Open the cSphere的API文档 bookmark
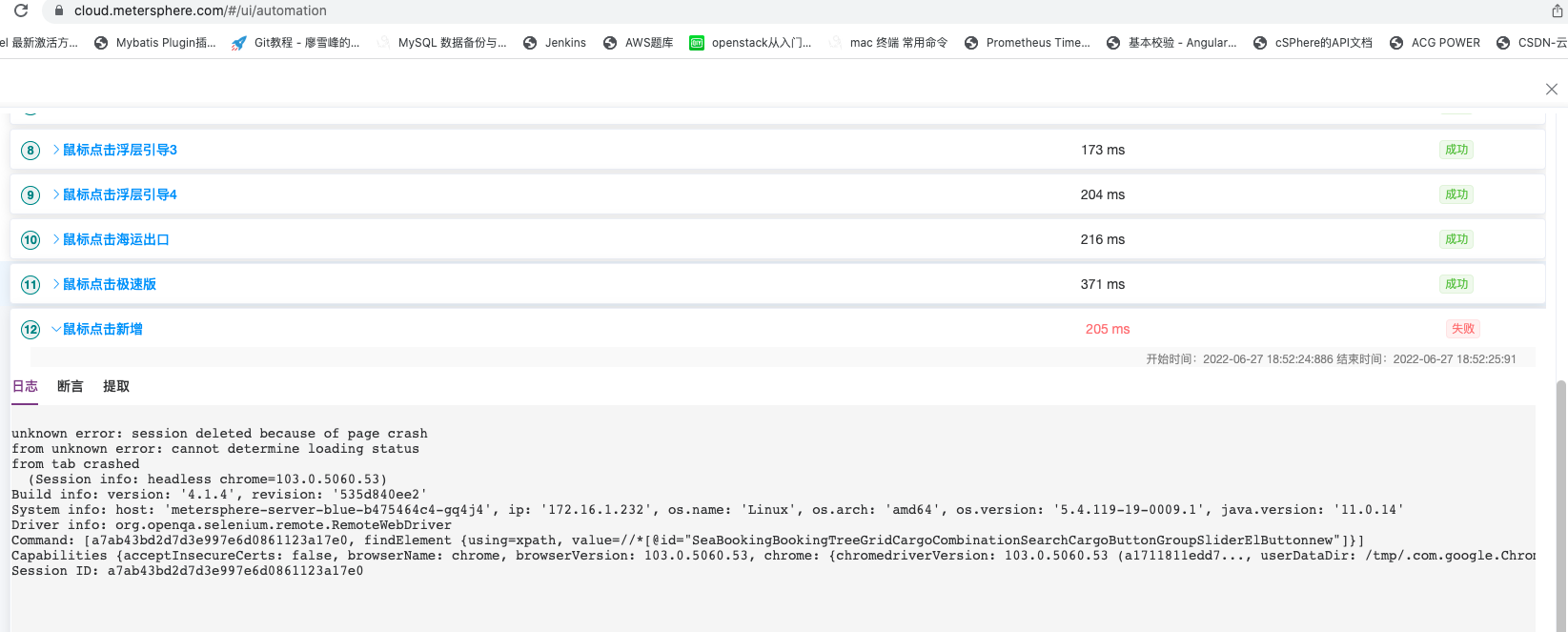The image size is (1568, 632). pyautogui.click(x=1313, y=43)
